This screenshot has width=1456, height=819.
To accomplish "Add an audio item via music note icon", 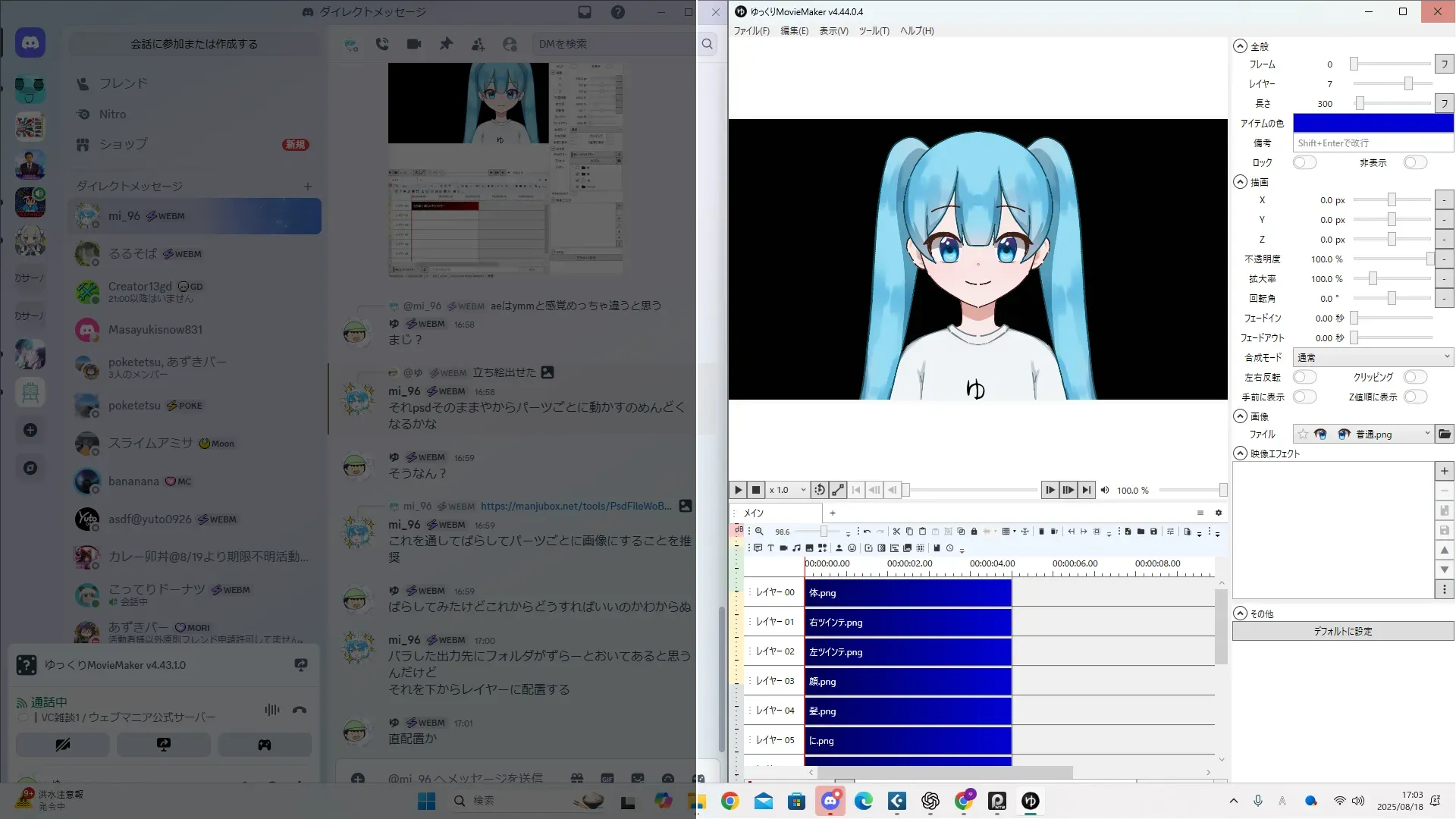I will pyautogui.click(x=796, y=548).
